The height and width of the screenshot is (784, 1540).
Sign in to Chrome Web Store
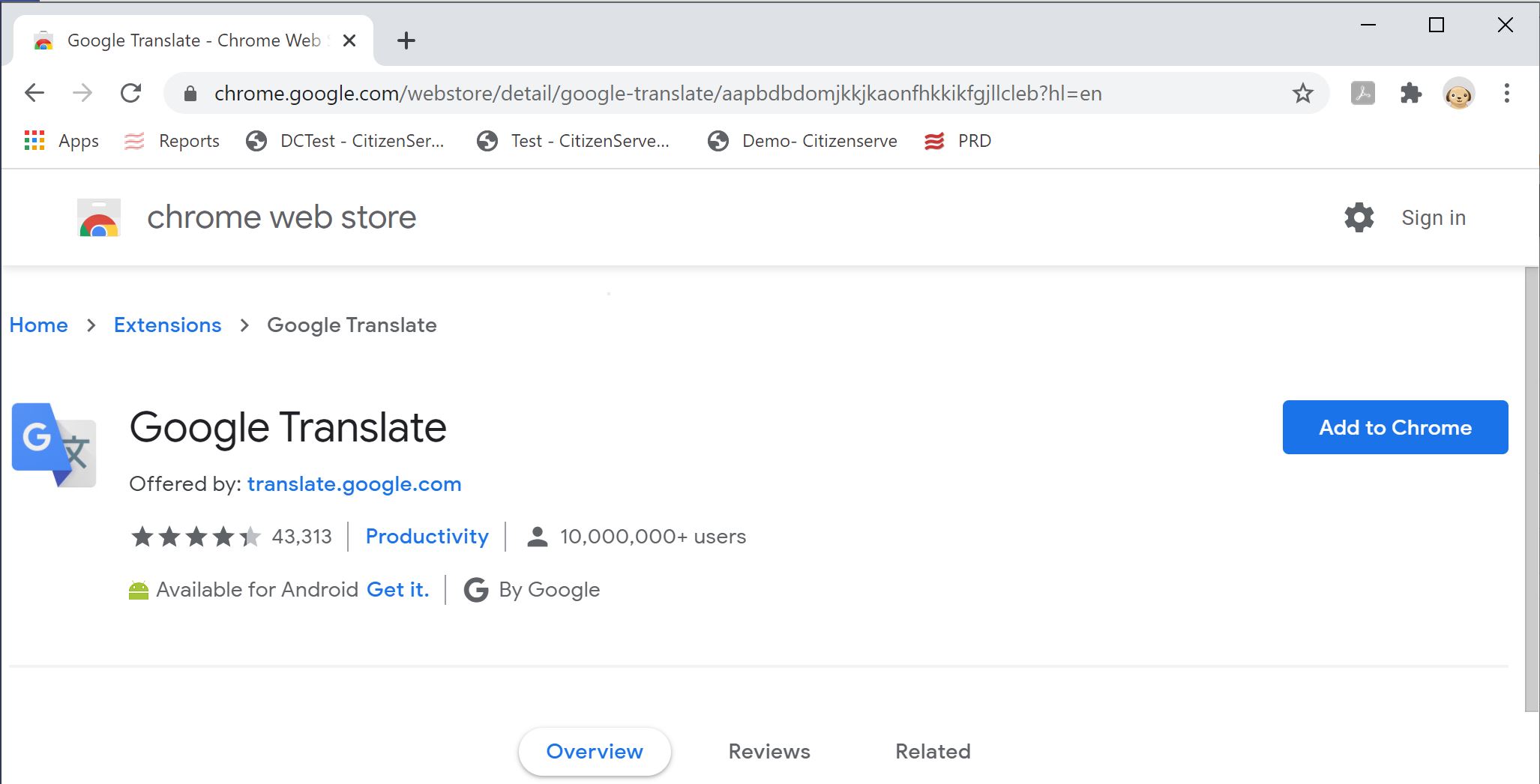(x=1433, y=217)
